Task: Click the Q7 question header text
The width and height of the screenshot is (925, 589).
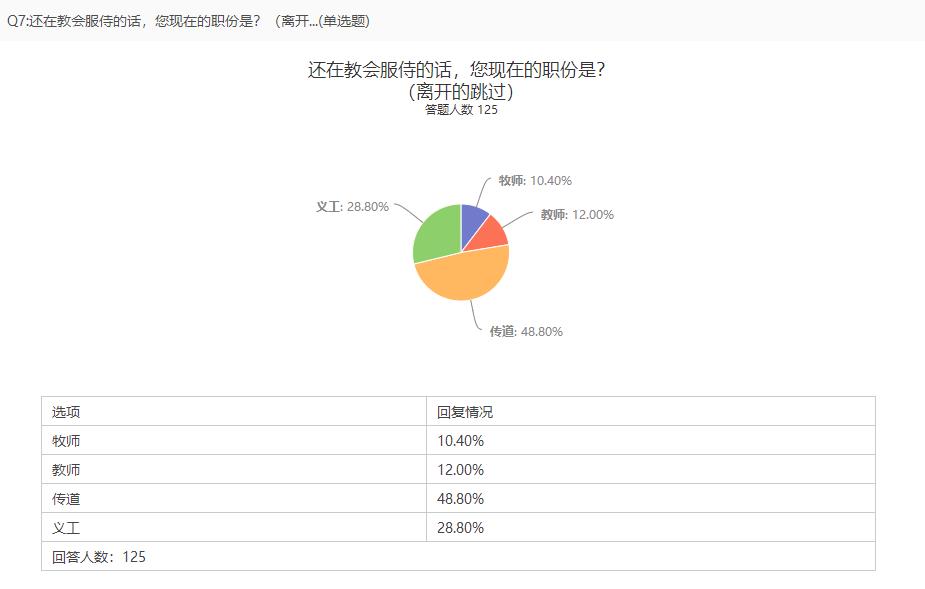Action: click(188, 21)
